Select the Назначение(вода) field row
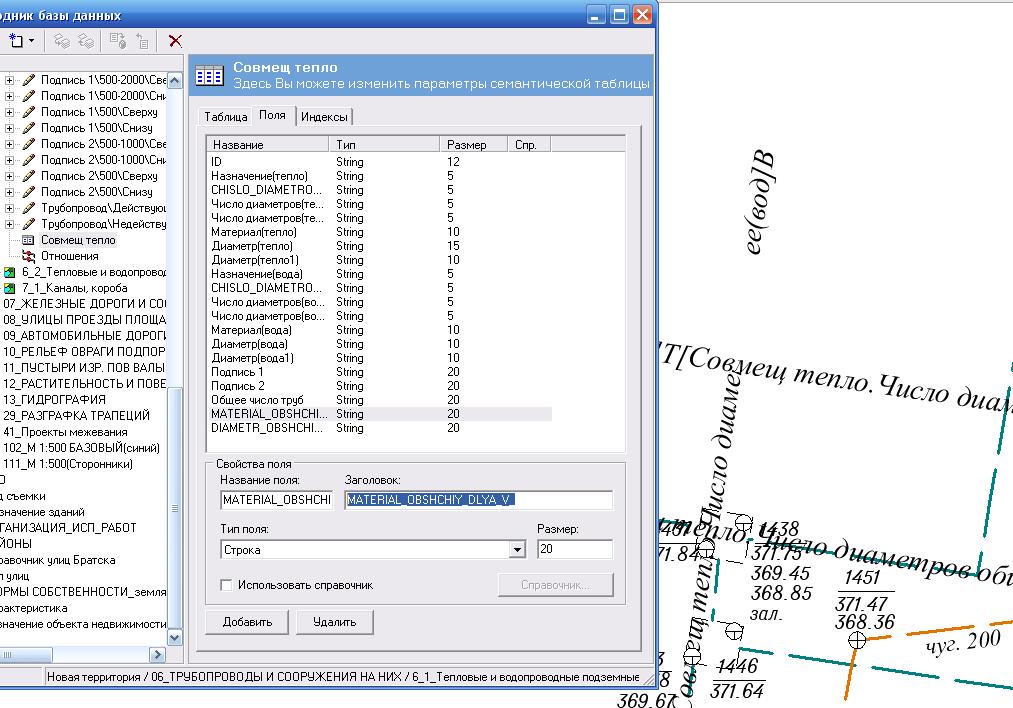This screenshot has width=1013, height=708. (381, 274)
